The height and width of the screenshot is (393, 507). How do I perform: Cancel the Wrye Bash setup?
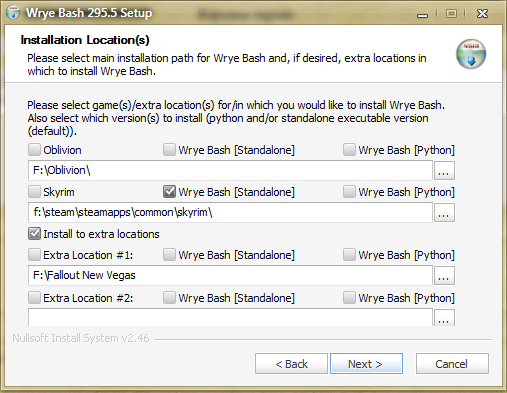[452, 364]
